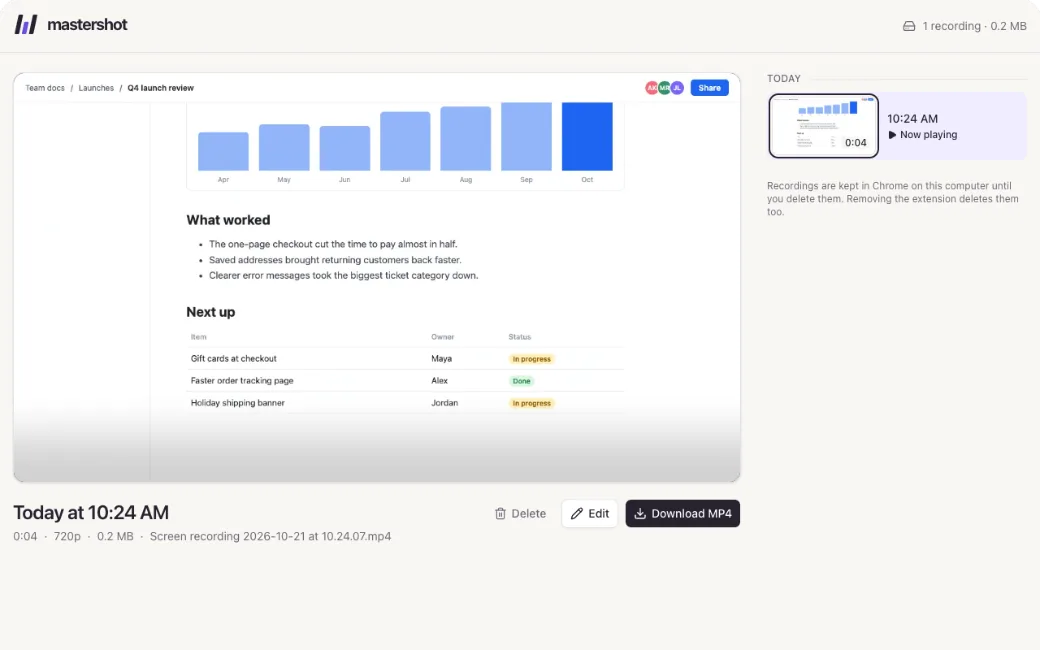
Task: Click the collaborator avatars in the video
Action: tap(664, 88)
